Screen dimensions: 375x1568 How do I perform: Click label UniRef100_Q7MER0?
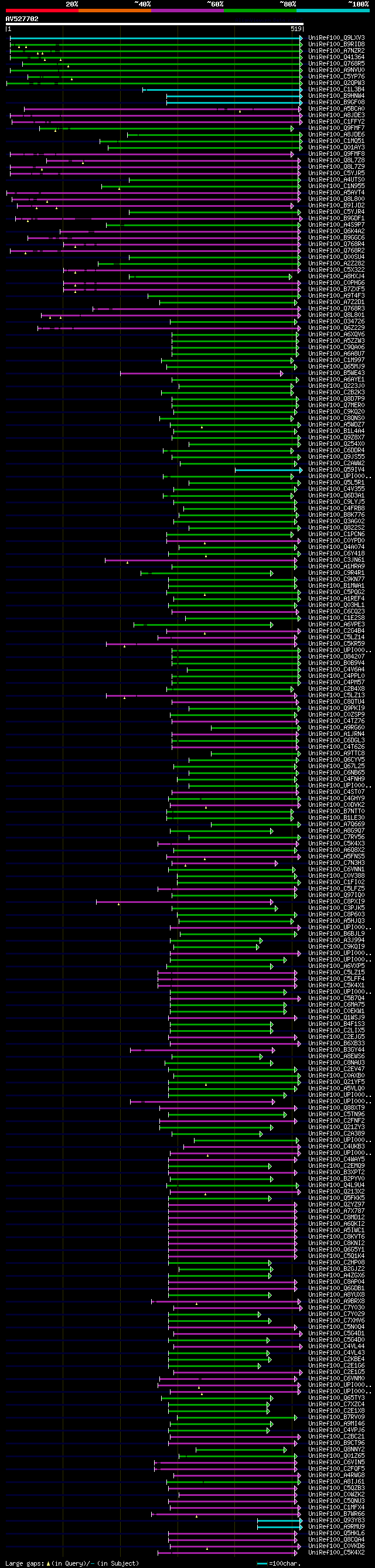[337, 405]
